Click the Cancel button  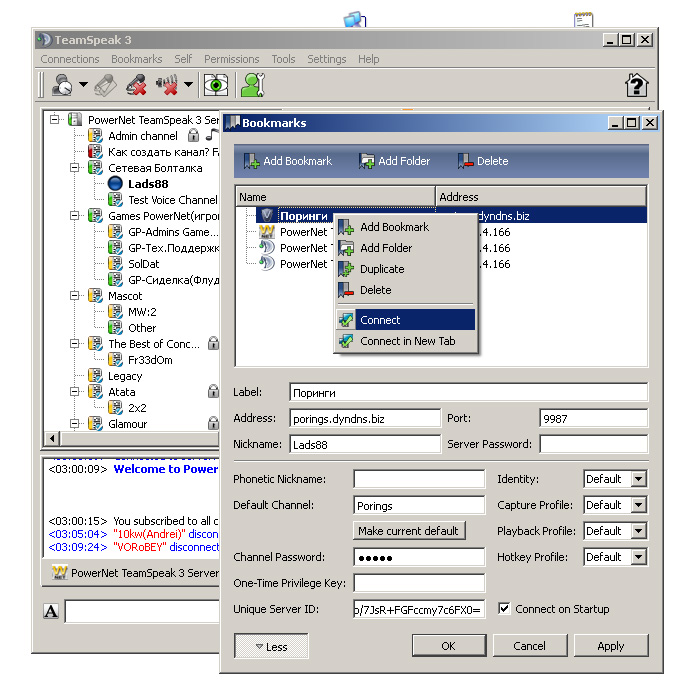529,646
